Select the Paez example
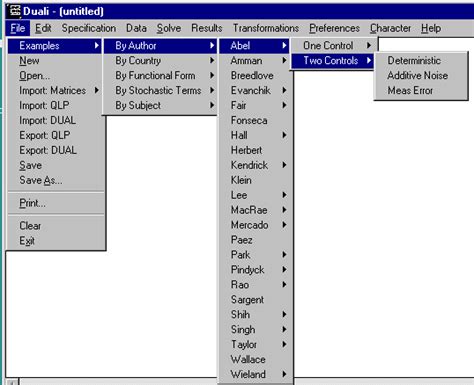Viewport: 474px width, 385px height. pyautogui.click(x=256, y=240)
